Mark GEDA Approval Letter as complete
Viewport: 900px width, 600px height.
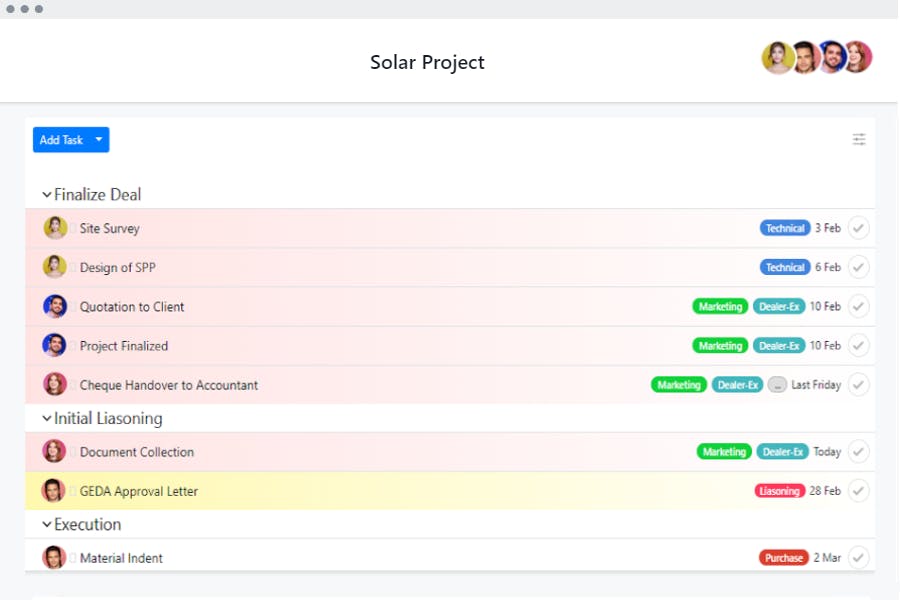pyautogui.click(x=858, y=491)
